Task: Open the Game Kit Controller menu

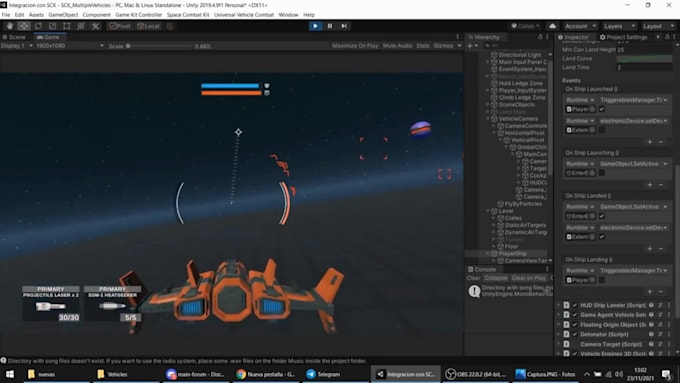Action: pos(138,15)
